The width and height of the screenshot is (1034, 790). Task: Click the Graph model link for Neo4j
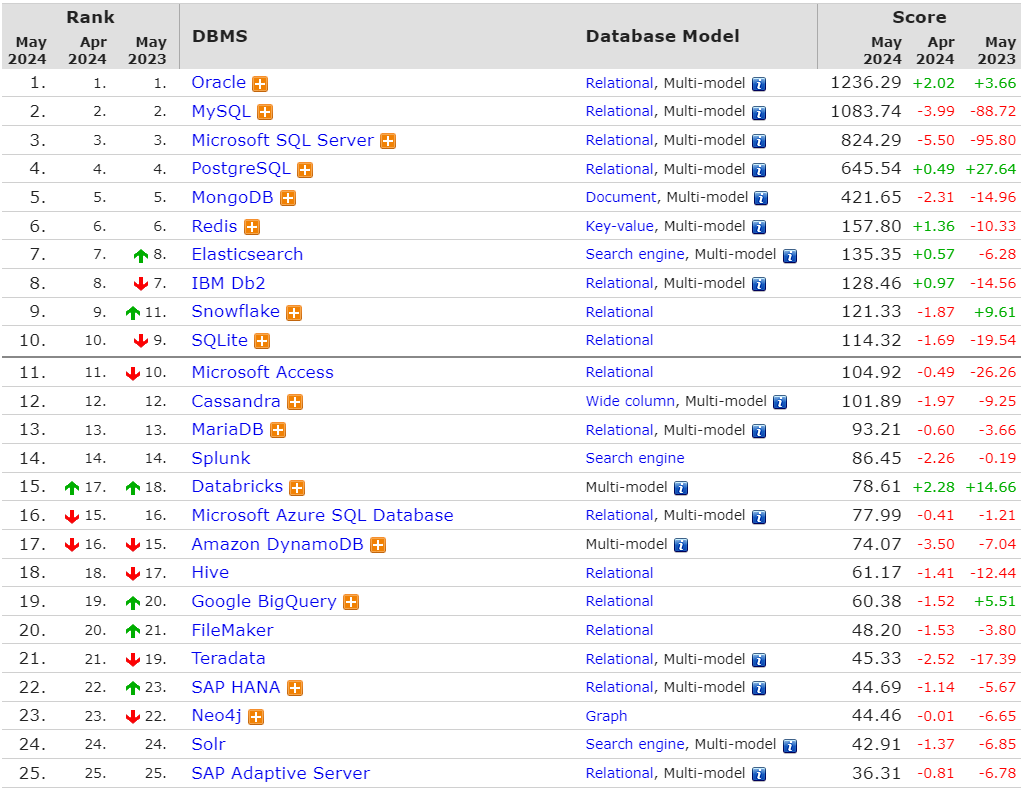tap(606, 716)
